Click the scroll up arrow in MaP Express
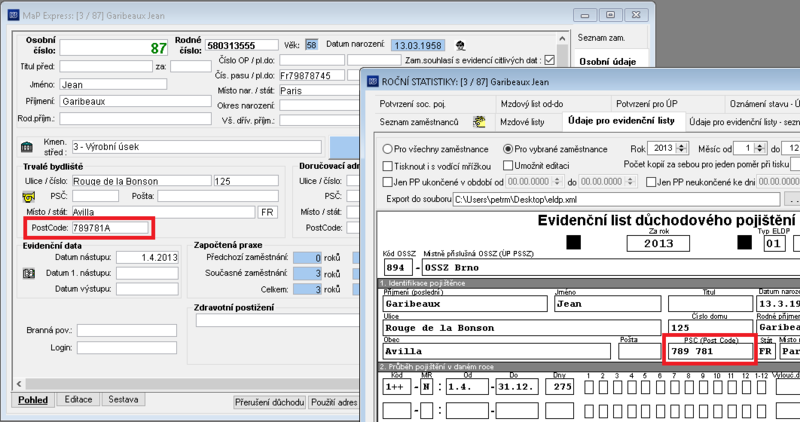The width and height of the screenshot is (800, 422). pos(562,39)
